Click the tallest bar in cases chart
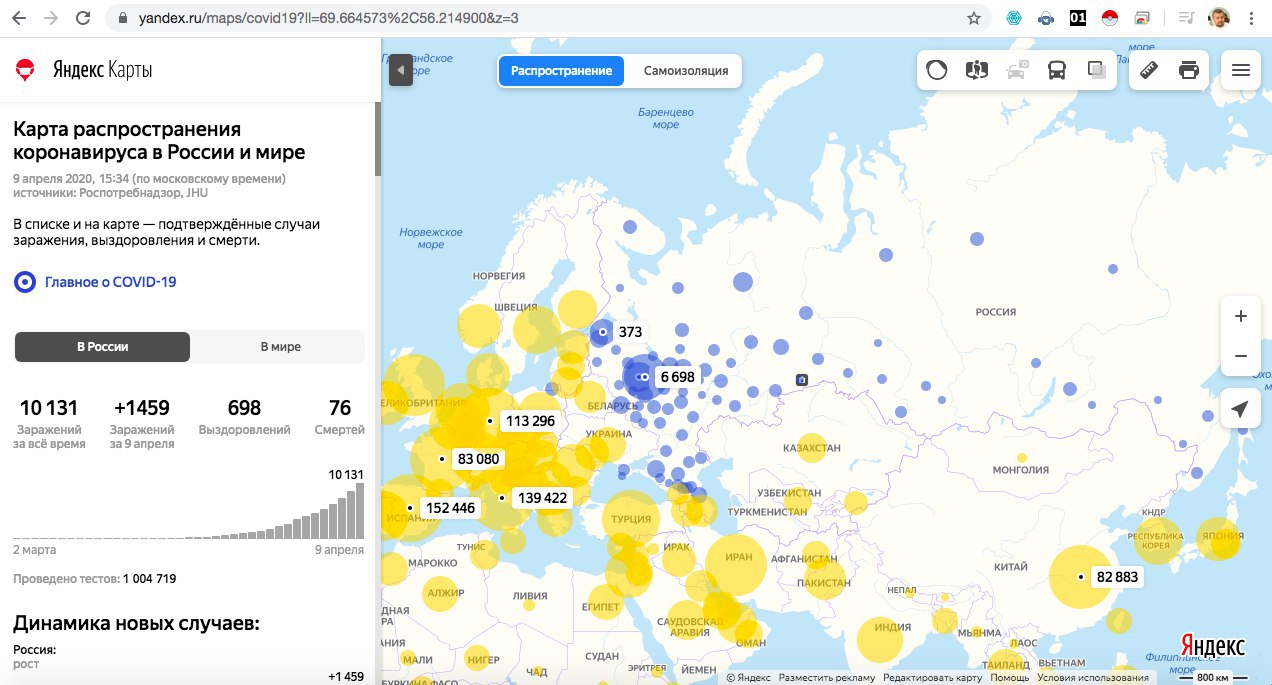Screen dimensions: 1272x685 tap(360, 511)
